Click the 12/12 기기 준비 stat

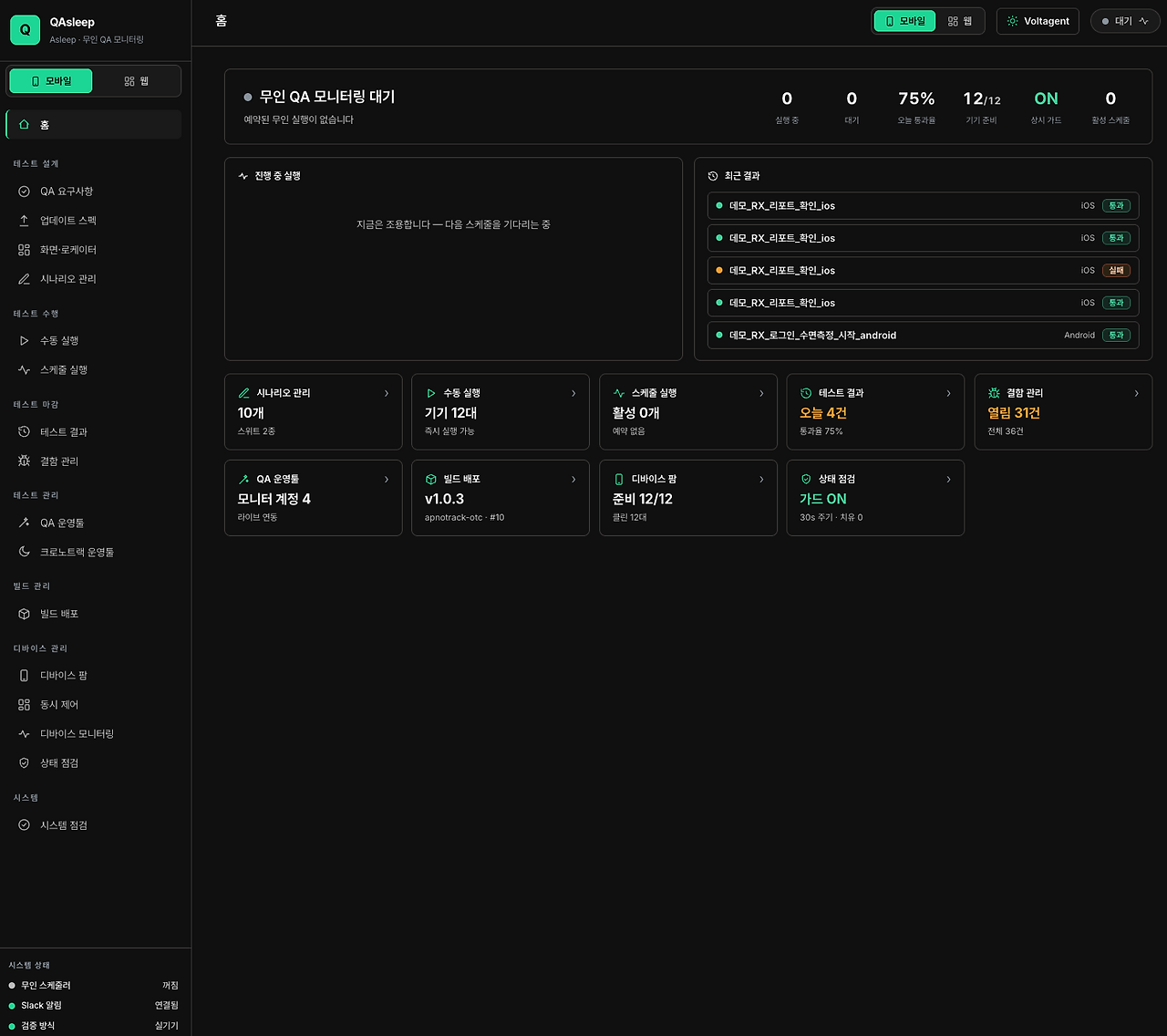982,107
